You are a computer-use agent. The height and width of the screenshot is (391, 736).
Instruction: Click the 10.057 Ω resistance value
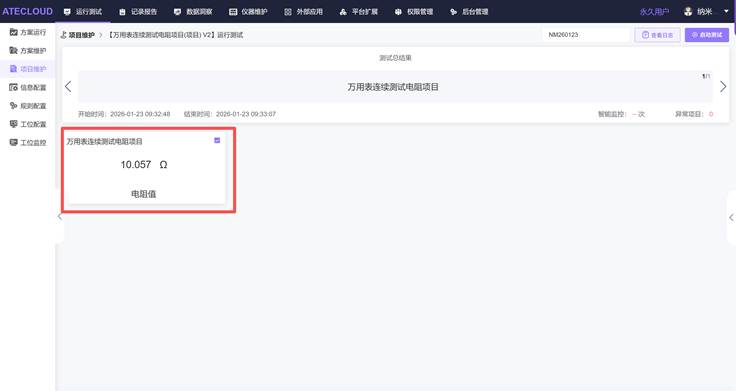pyautogui.click(x=144, y=164)
